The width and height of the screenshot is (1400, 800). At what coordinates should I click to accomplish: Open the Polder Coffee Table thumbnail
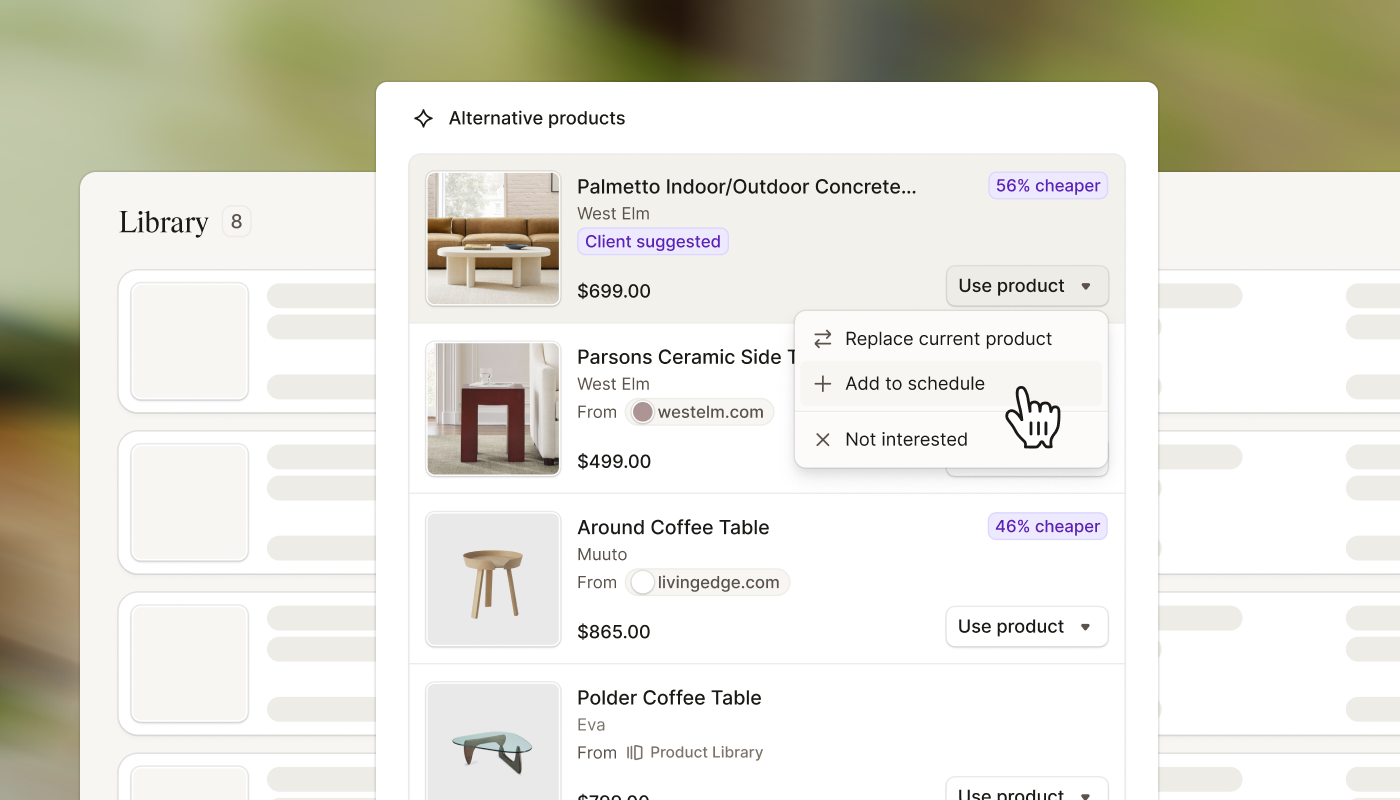pyautogui.click(x=493, y=742)
